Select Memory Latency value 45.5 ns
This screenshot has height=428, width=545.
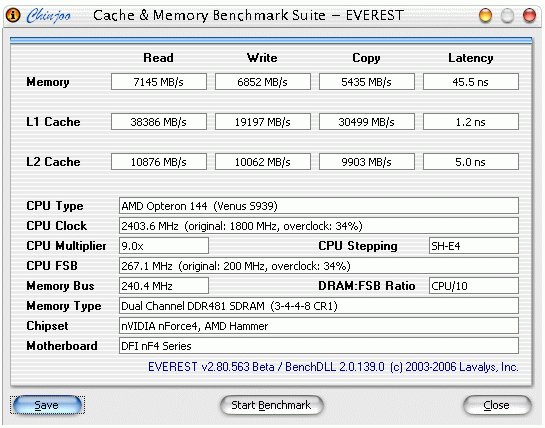(471, 82)
